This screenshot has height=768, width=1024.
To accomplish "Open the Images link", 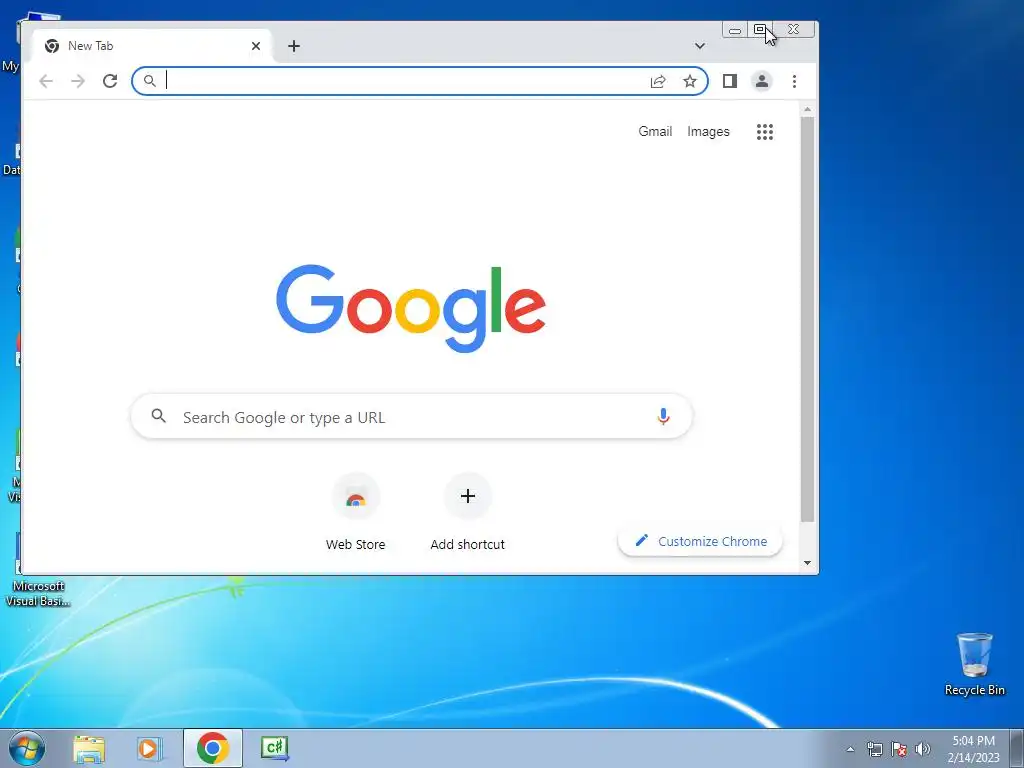I will click(x=708, y=131).
